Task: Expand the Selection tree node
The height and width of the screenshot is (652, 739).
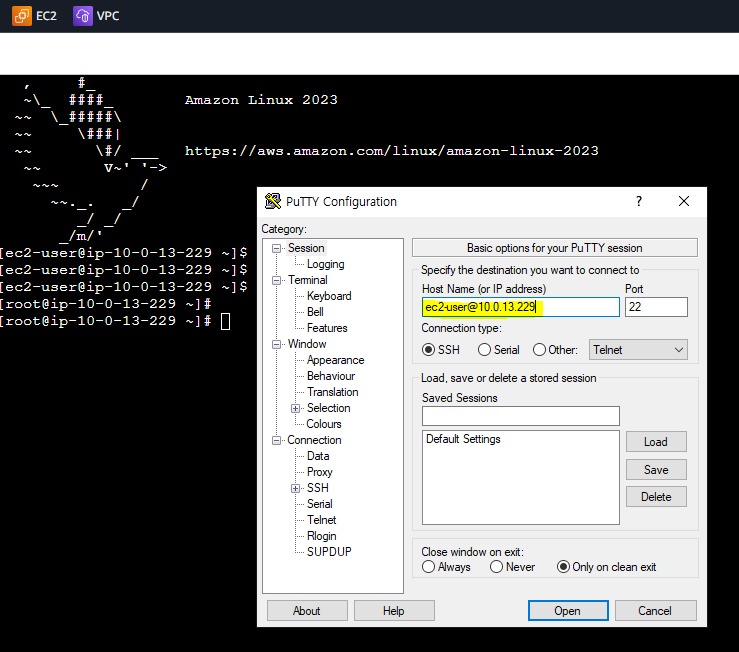Action: pos(296,408)
